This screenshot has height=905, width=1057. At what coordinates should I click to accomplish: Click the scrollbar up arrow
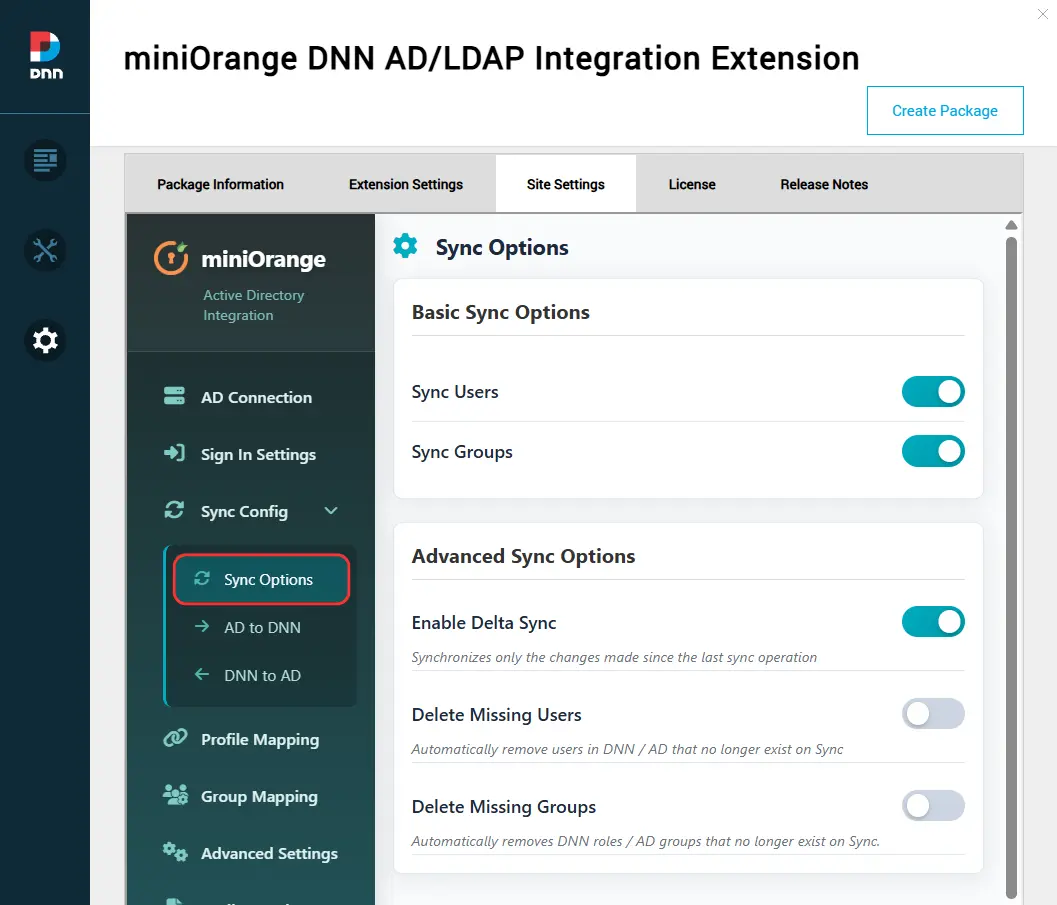click(x=1011, y=225)
